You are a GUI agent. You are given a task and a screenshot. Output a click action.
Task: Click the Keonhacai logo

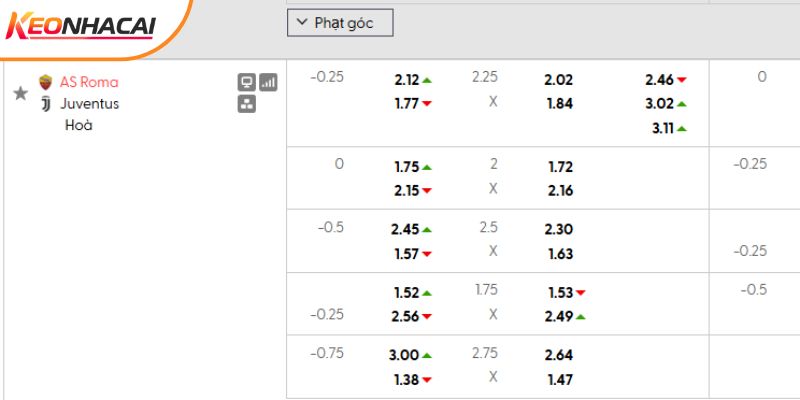pos(80,27)
